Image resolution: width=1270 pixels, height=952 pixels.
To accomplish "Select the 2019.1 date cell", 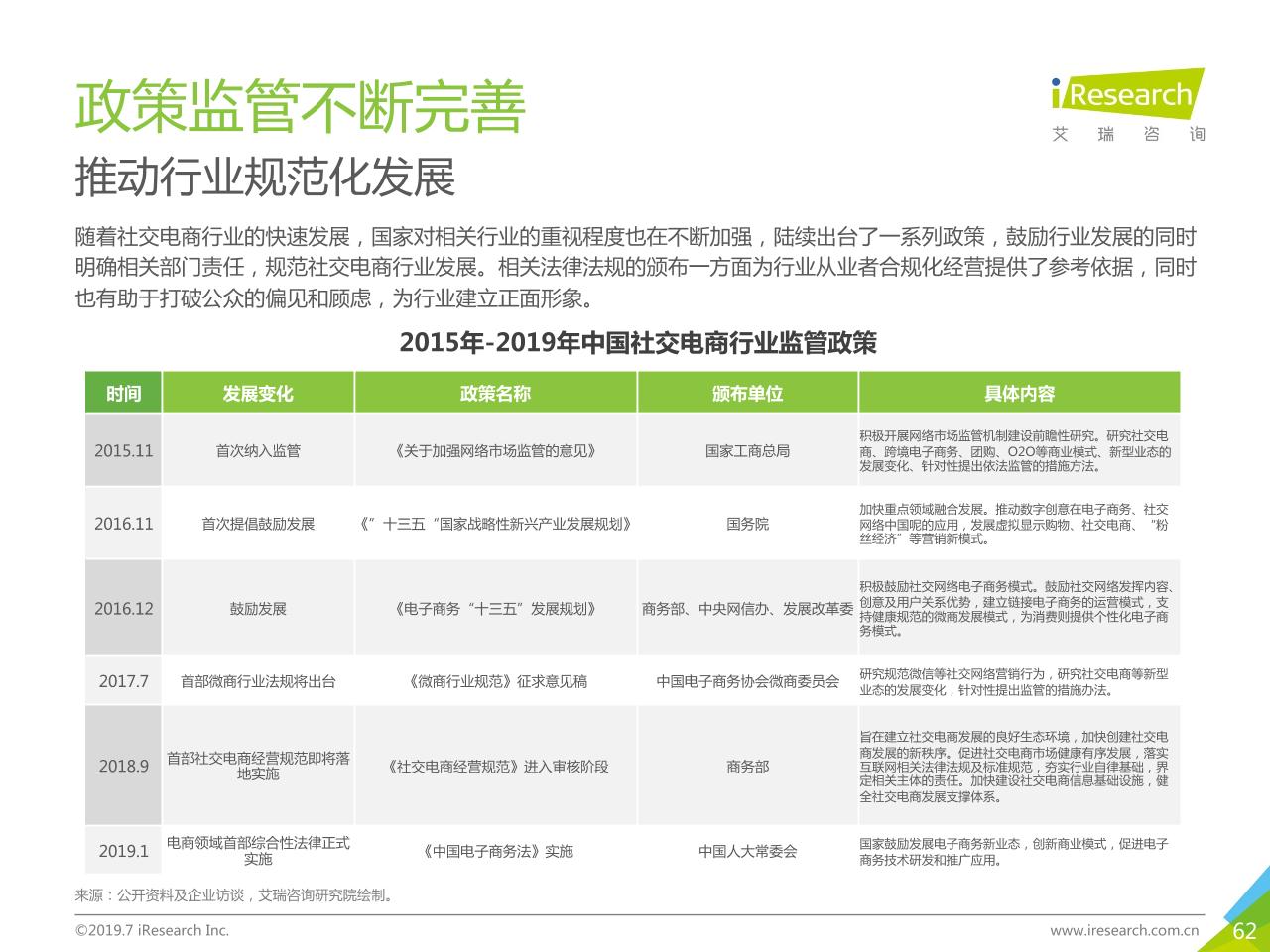I will (123, 851).
